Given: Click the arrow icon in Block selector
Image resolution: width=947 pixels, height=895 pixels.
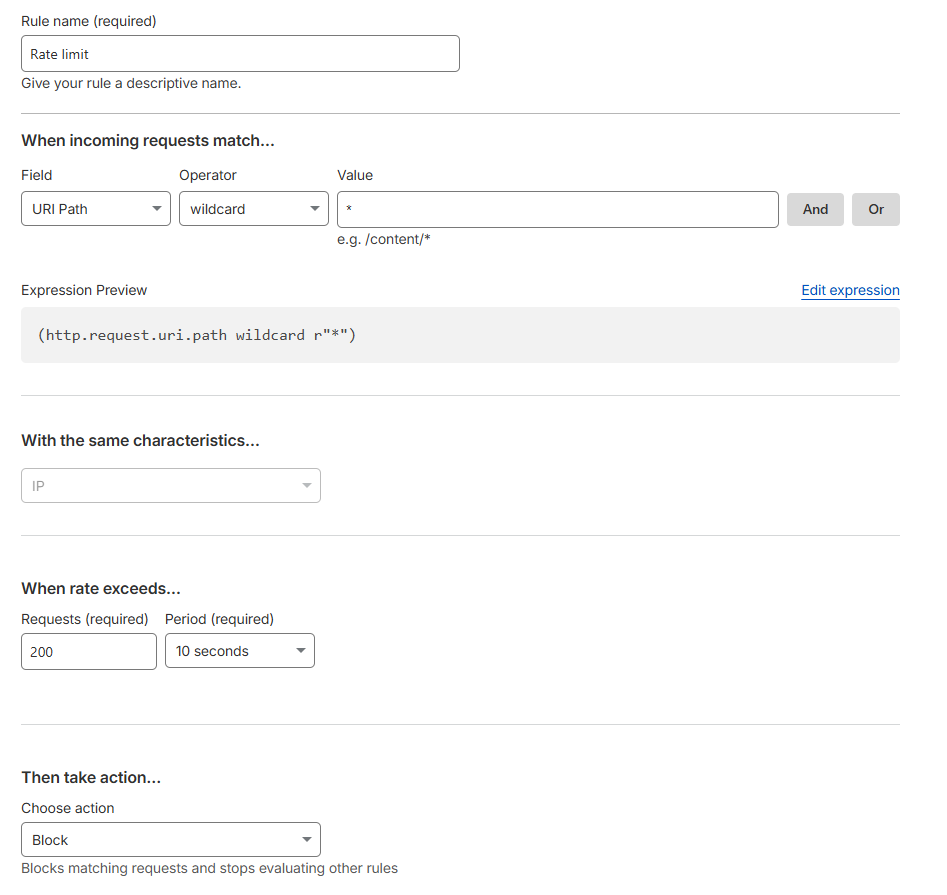Looking at the screenshot, I should click(306, 840).
